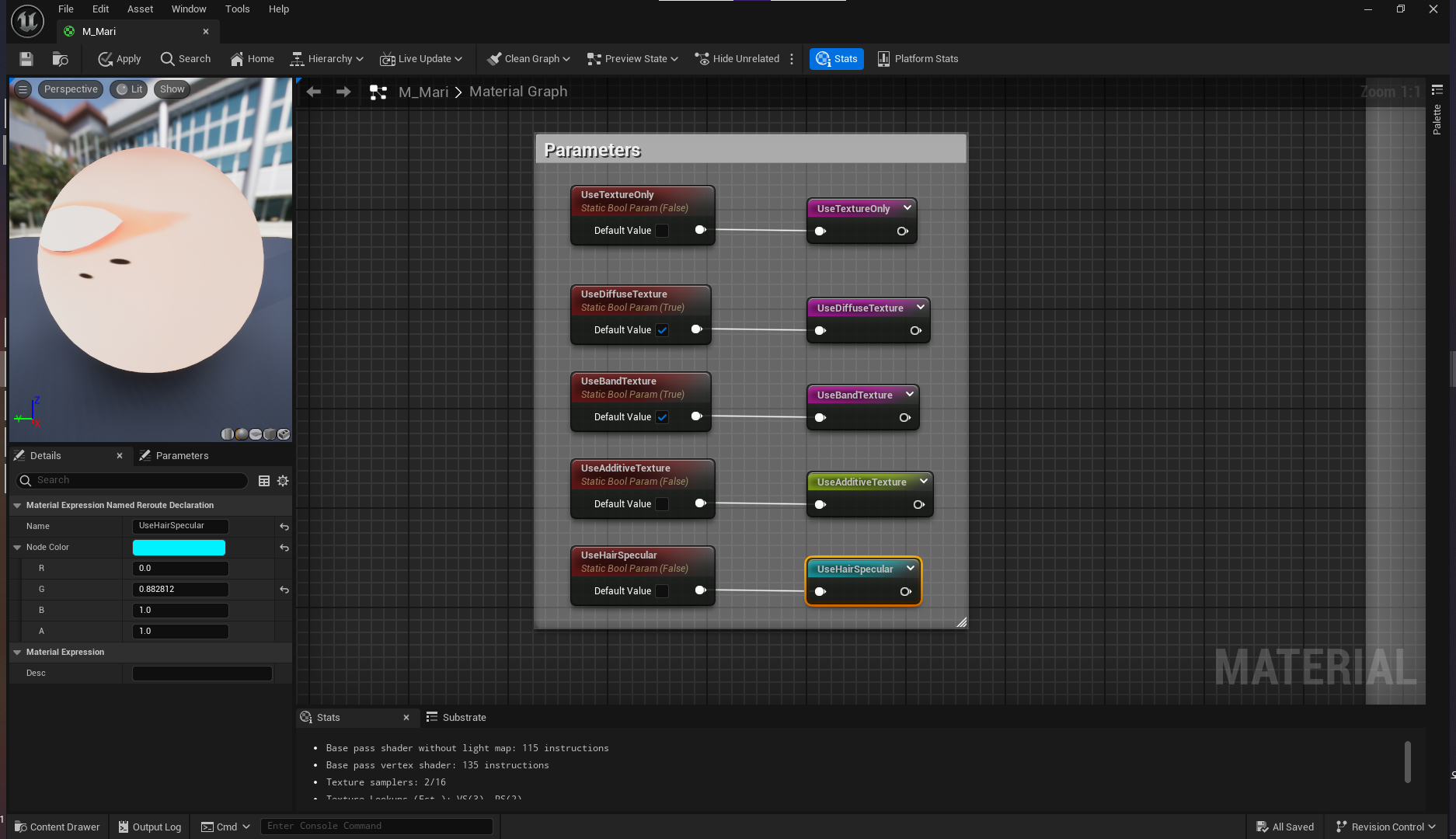Click the UseHairSpecular param output pin

[700, 590]
